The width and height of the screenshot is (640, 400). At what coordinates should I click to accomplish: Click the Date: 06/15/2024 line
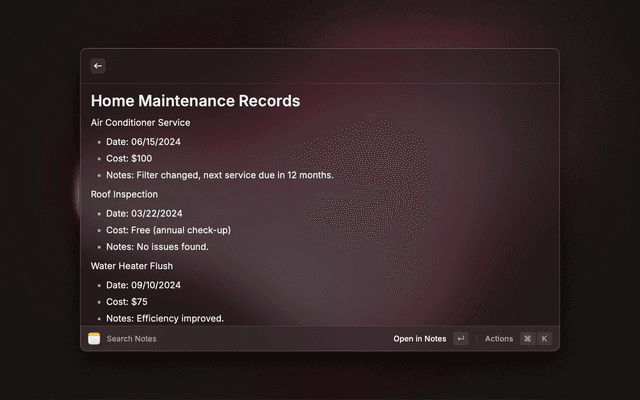(x=144, y=141)
